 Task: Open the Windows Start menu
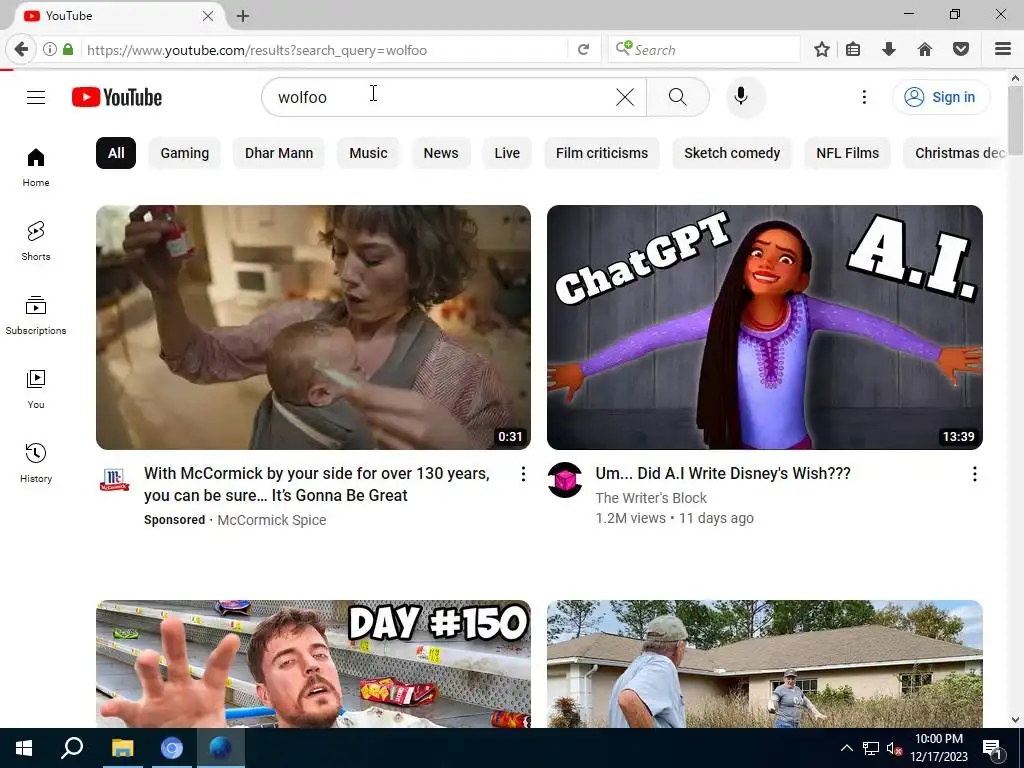pyautogui.click(x=24, y=748)
